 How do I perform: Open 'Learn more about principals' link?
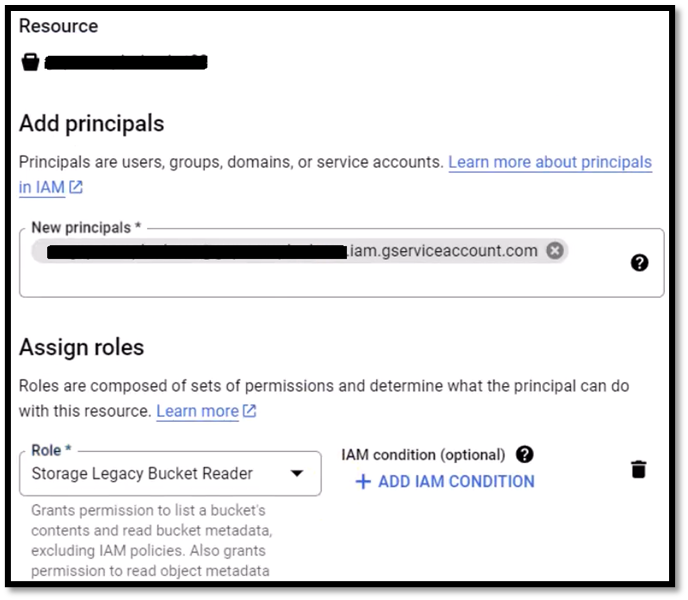click(550, 162)
